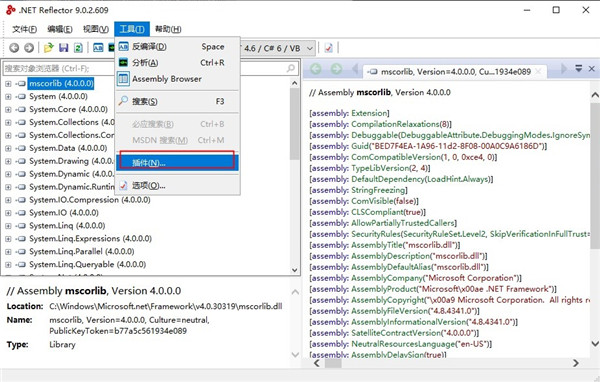The width and height of the screenshot is (600, 382).
Task: Expand the System.Data (4.0.0.0) node
Action: click(x=8, y=148)
